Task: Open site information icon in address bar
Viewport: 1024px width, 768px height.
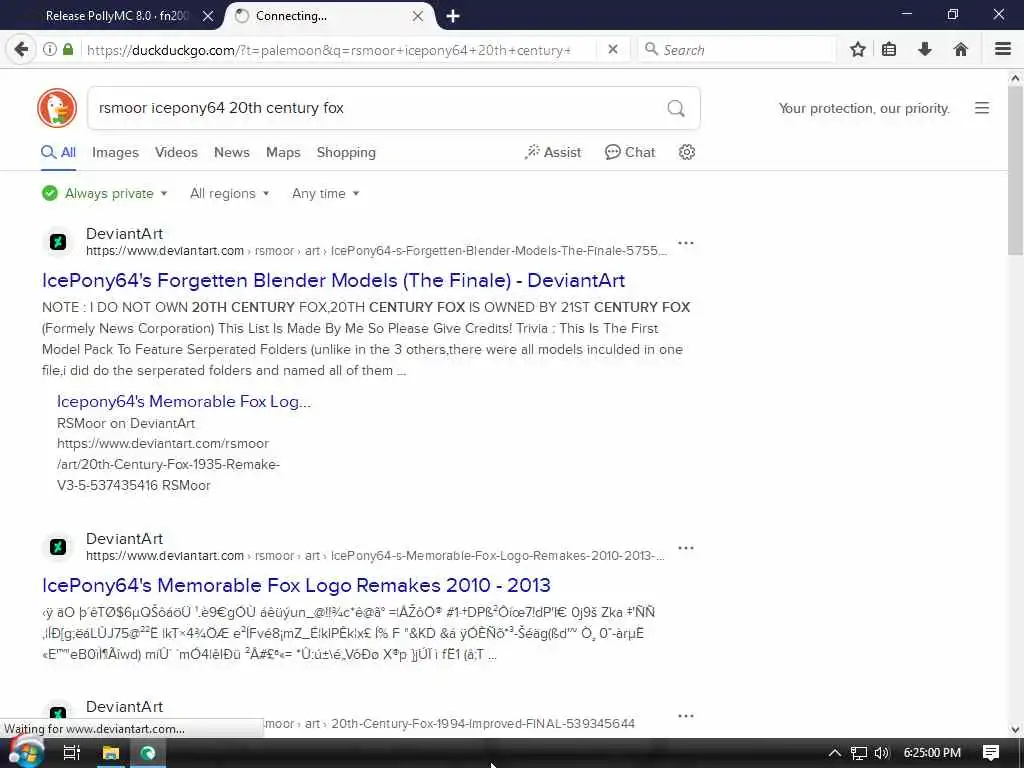Action: pyautogui.click(x=50, y=50)
